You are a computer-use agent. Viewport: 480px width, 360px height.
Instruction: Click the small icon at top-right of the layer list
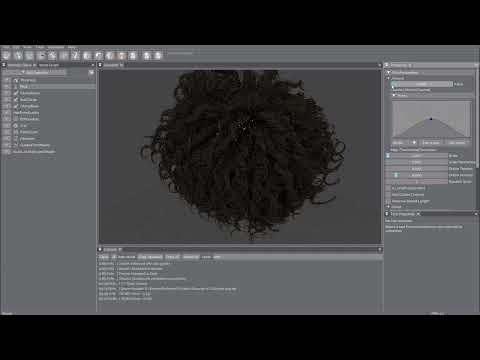91,72
